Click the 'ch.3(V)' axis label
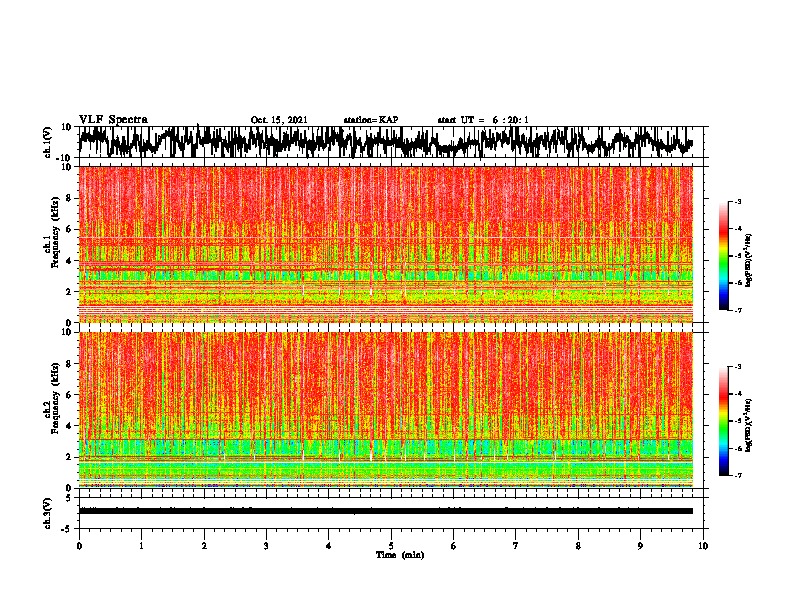 [x=47, y=513]
